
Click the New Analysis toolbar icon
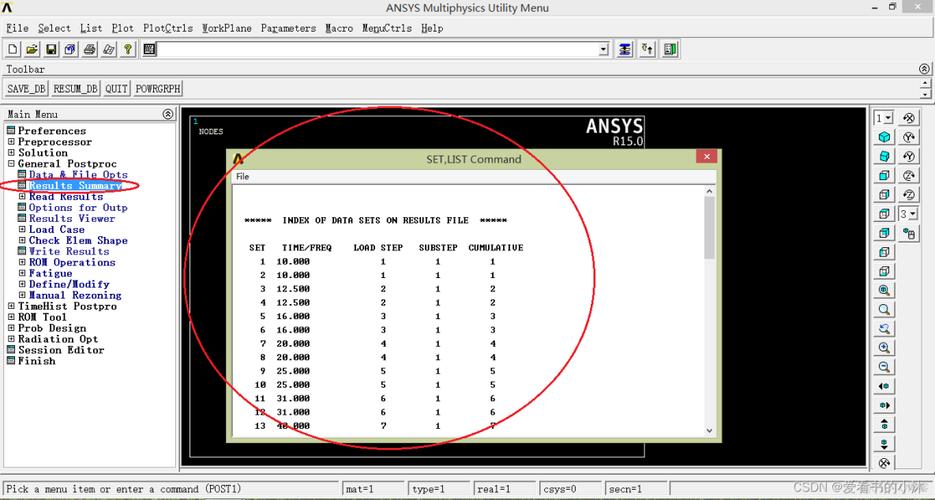point(13,49)
